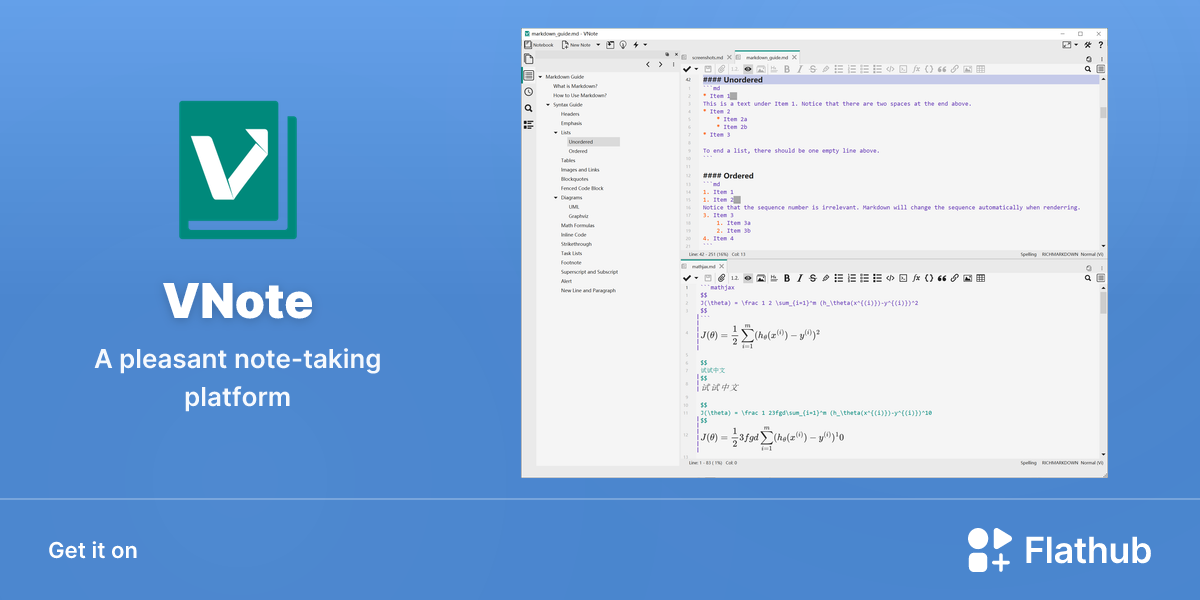1200x600 pixels.
Task: Open the search magnifier sidebar icon
Action: click(528, 108)
